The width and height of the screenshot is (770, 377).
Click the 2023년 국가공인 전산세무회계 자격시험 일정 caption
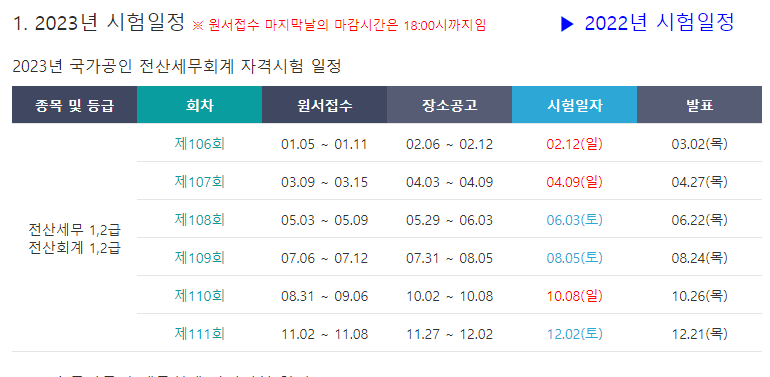coord(176,66)
